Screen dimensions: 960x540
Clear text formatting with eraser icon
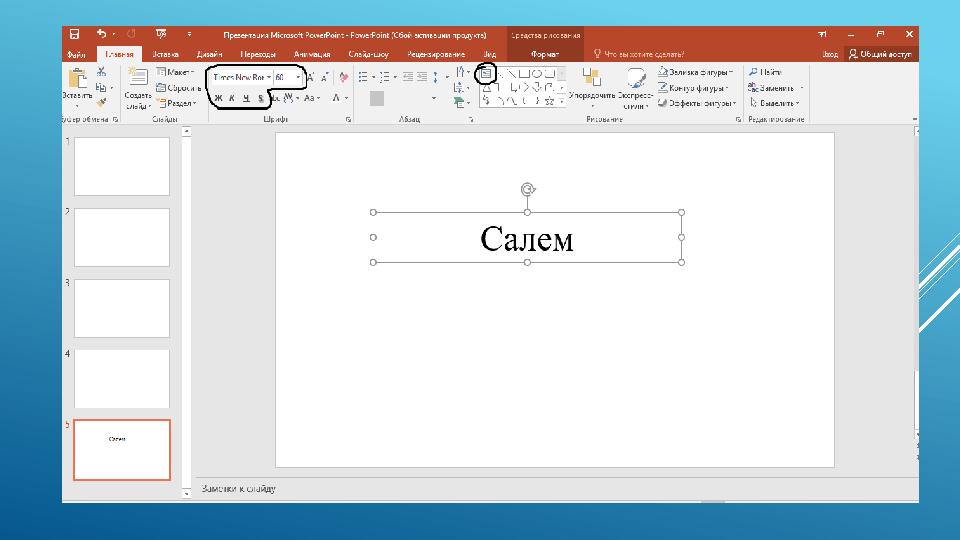click(x=343, y=77)
